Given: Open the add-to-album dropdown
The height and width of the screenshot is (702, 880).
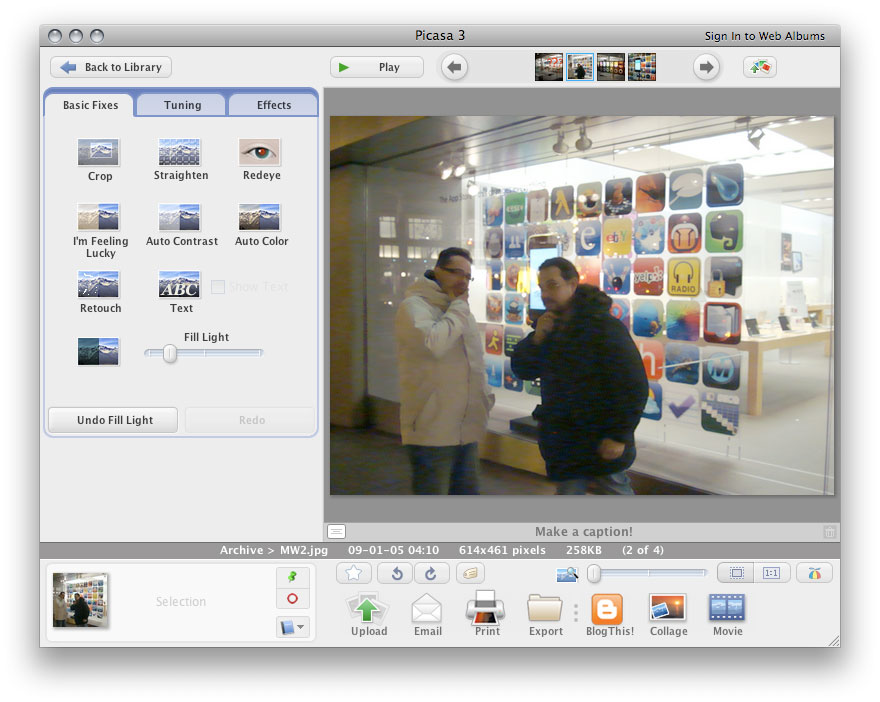Looking at the screenshot, I should [x=292, y=627].
